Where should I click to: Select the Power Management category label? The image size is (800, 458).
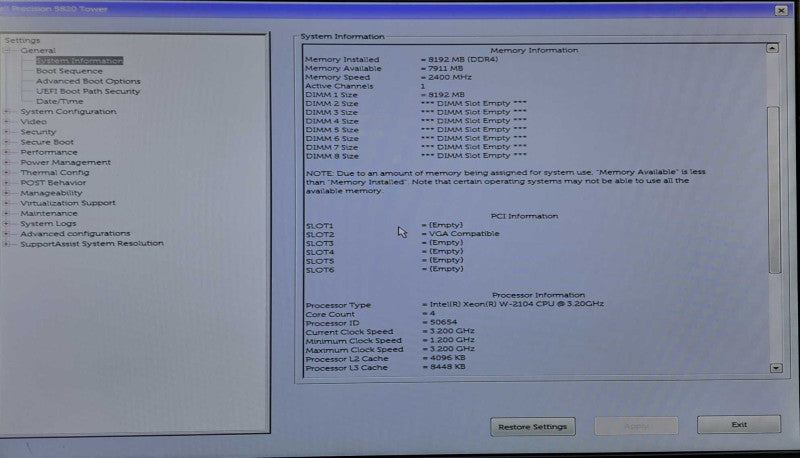tap(65, 162)
